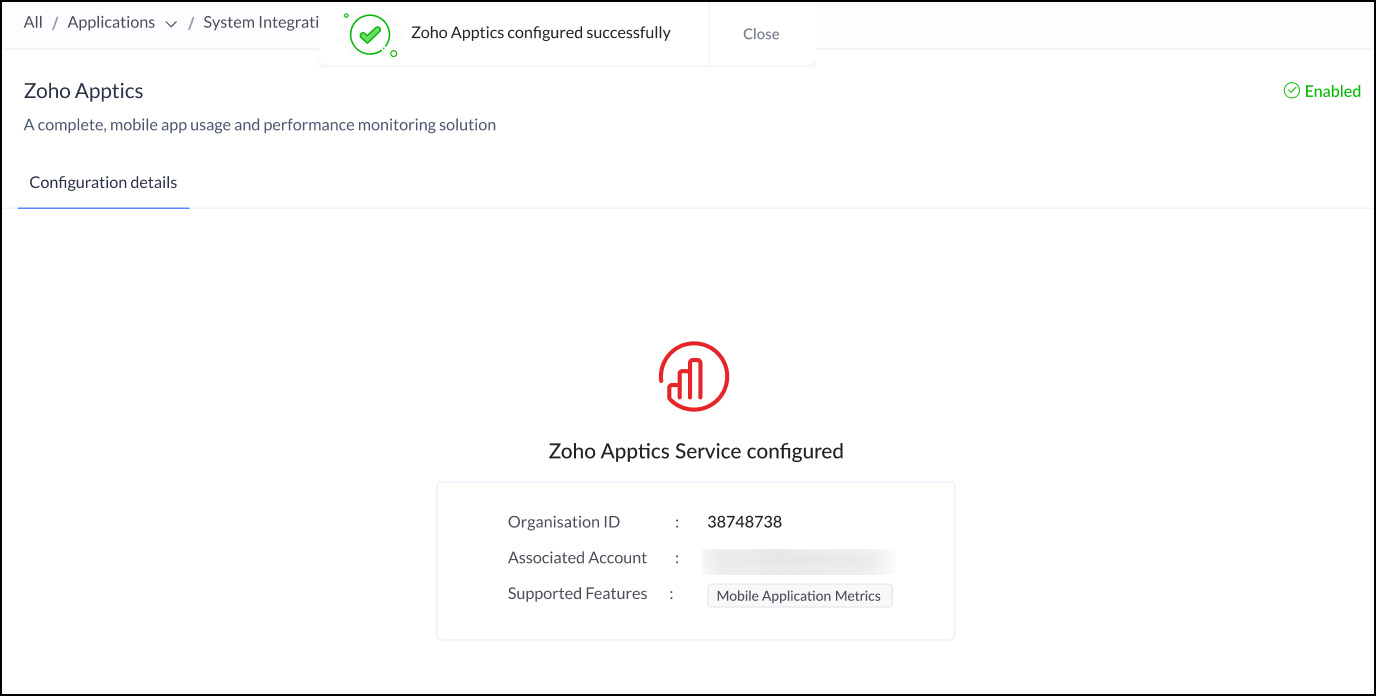Image resolution: width=1376 pixels, height=696 pixels.
Task: Click the red Zoho Apptics logo
Action: click(694, 376)
